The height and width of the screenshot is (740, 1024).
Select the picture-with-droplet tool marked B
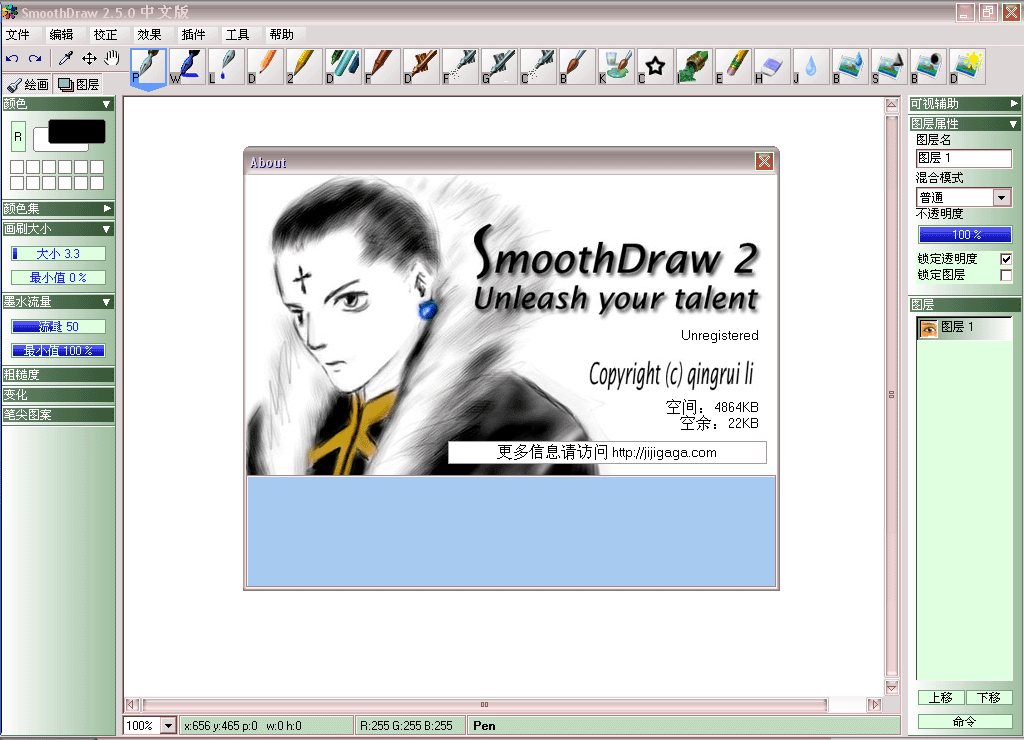(850, 67)
